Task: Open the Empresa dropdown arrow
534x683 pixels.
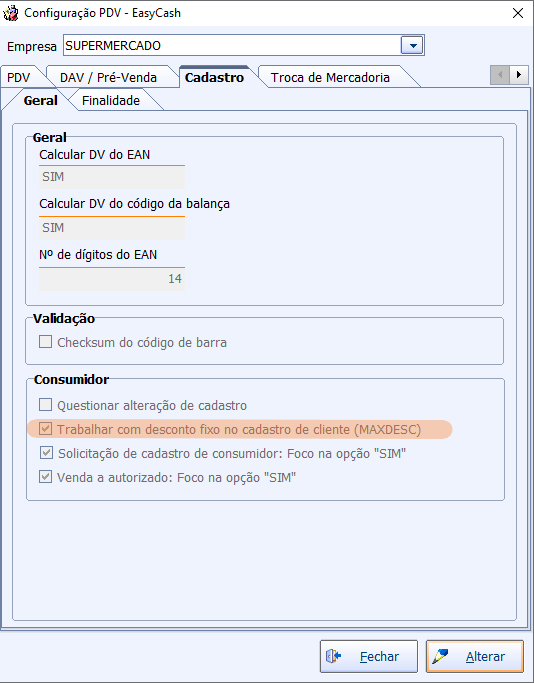Action: 412,45
